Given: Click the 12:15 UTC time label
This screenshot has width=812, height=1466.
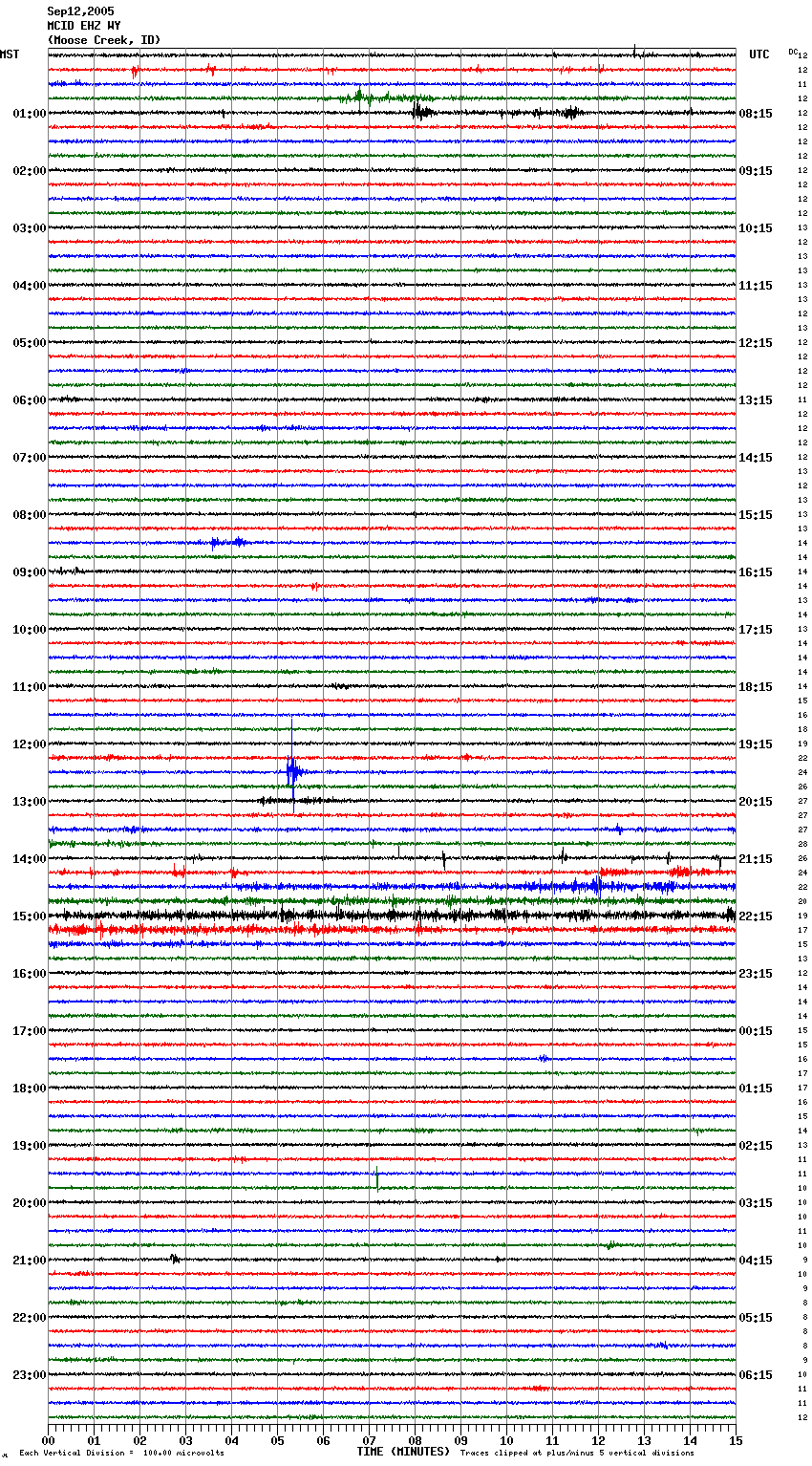Looking at the screenshot, I should coord(756,343).
